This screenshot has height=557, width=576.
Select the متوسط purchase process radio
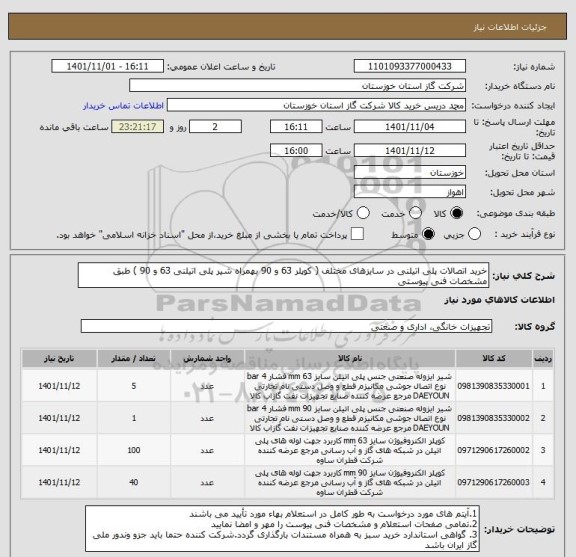click(428, 234)
